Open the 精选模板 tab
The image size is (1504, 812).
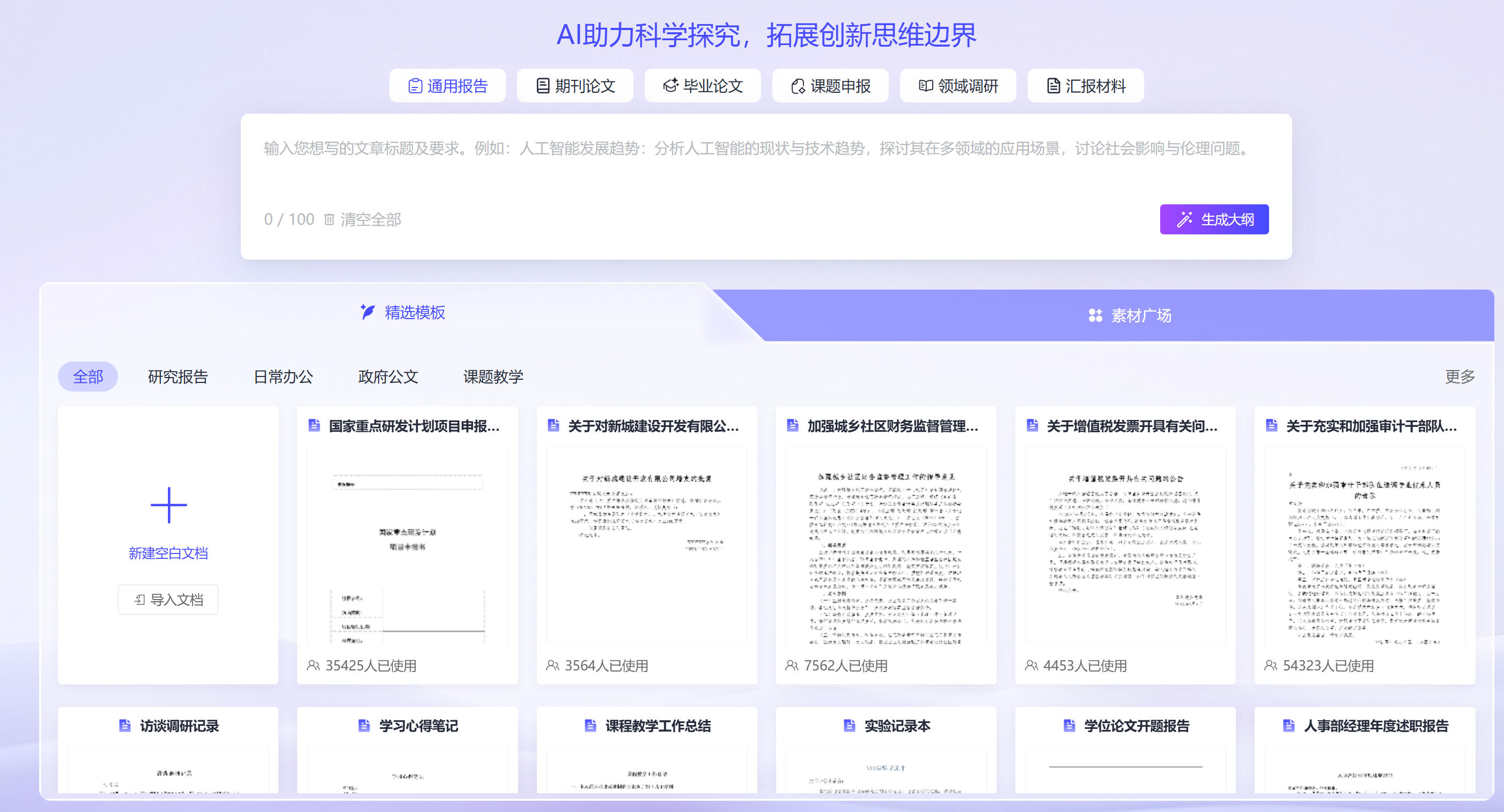point(403,312)
